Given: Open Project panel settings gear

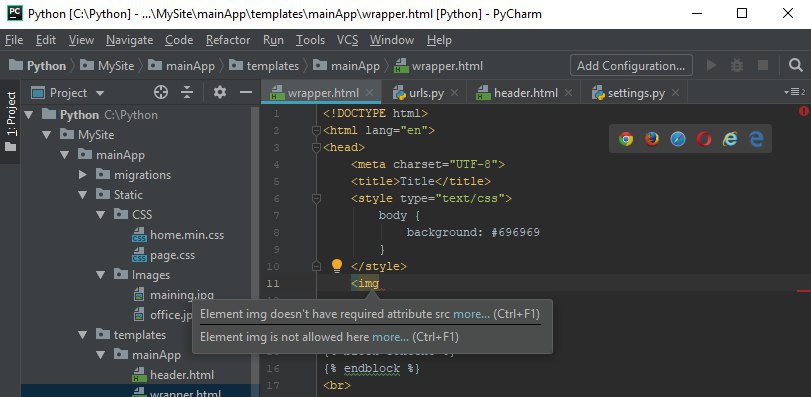Looking at the screenshot, I should [x=220, y=93].
